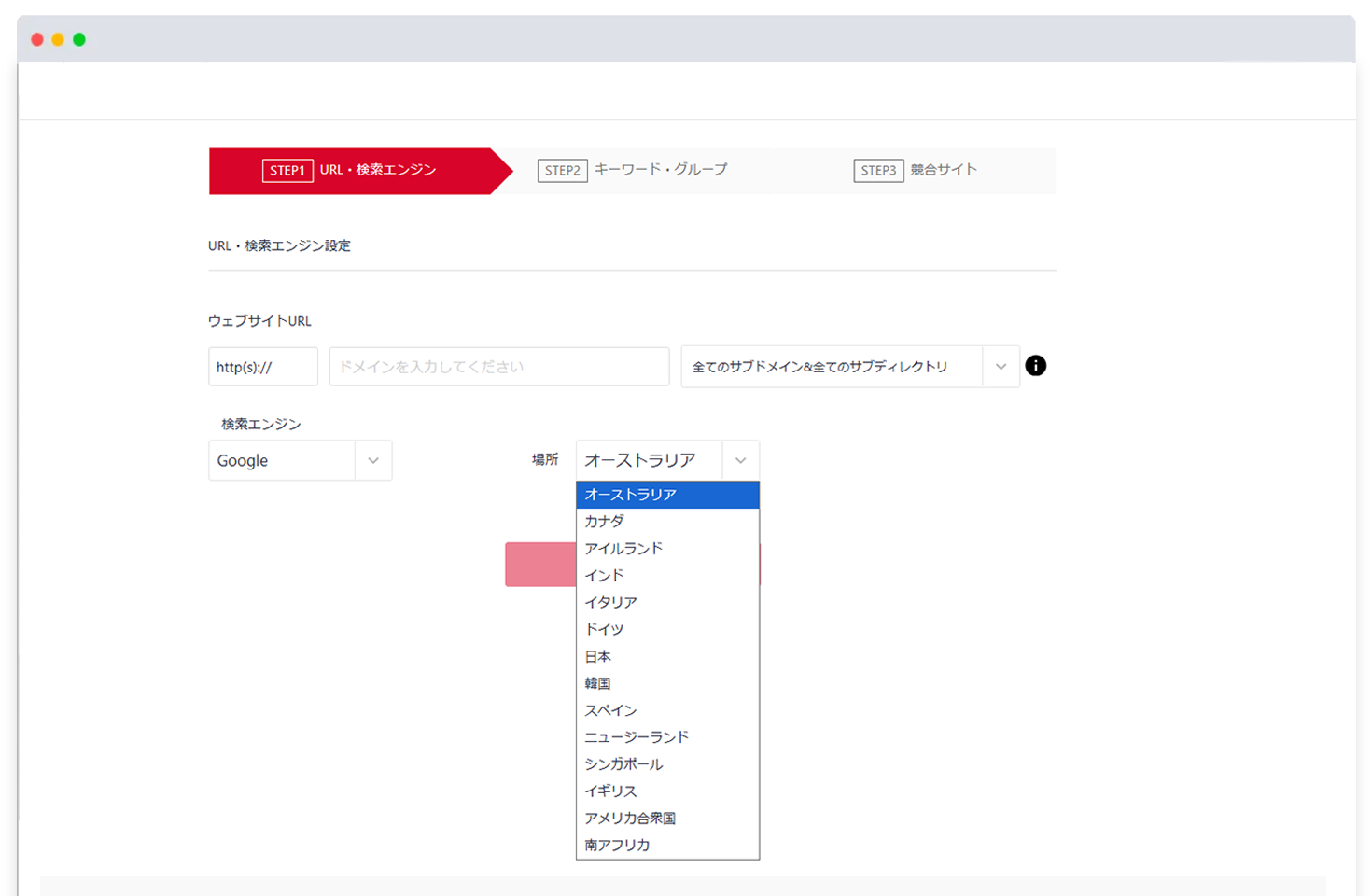Select オーストラリア from the location list

pyautogui.click(x=667, y=495)
